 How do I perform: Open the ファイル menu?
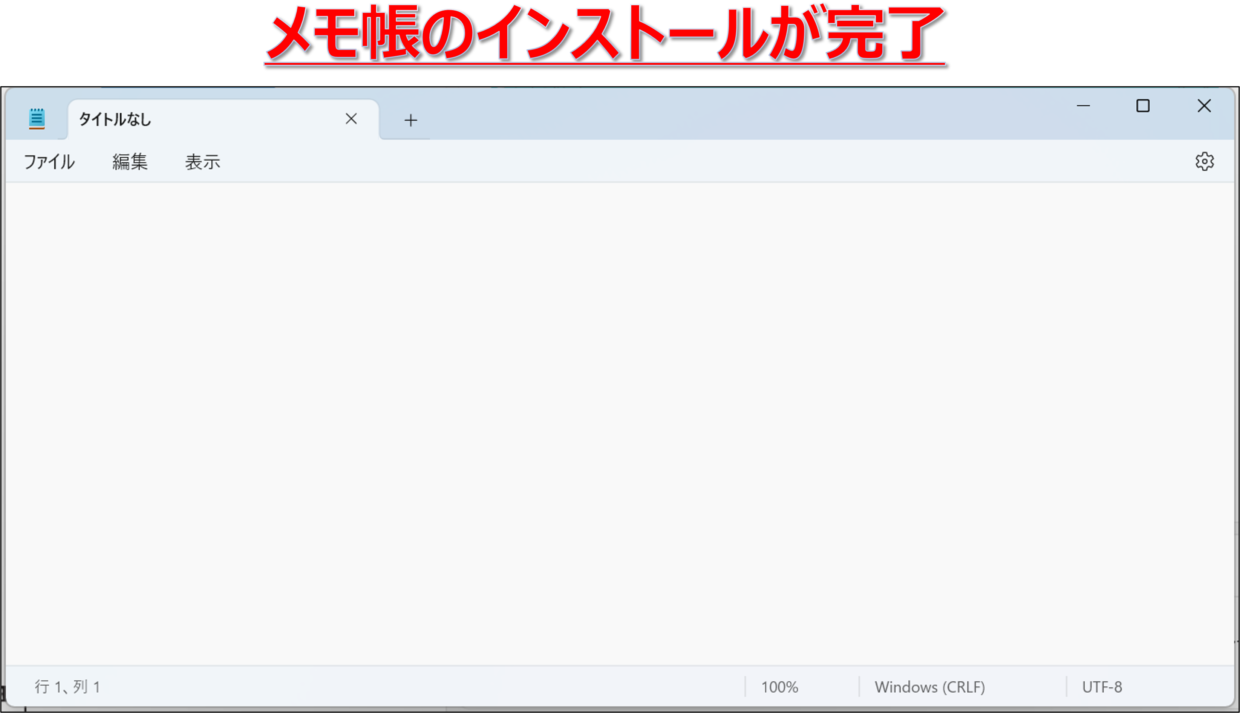tap(49, 162)
